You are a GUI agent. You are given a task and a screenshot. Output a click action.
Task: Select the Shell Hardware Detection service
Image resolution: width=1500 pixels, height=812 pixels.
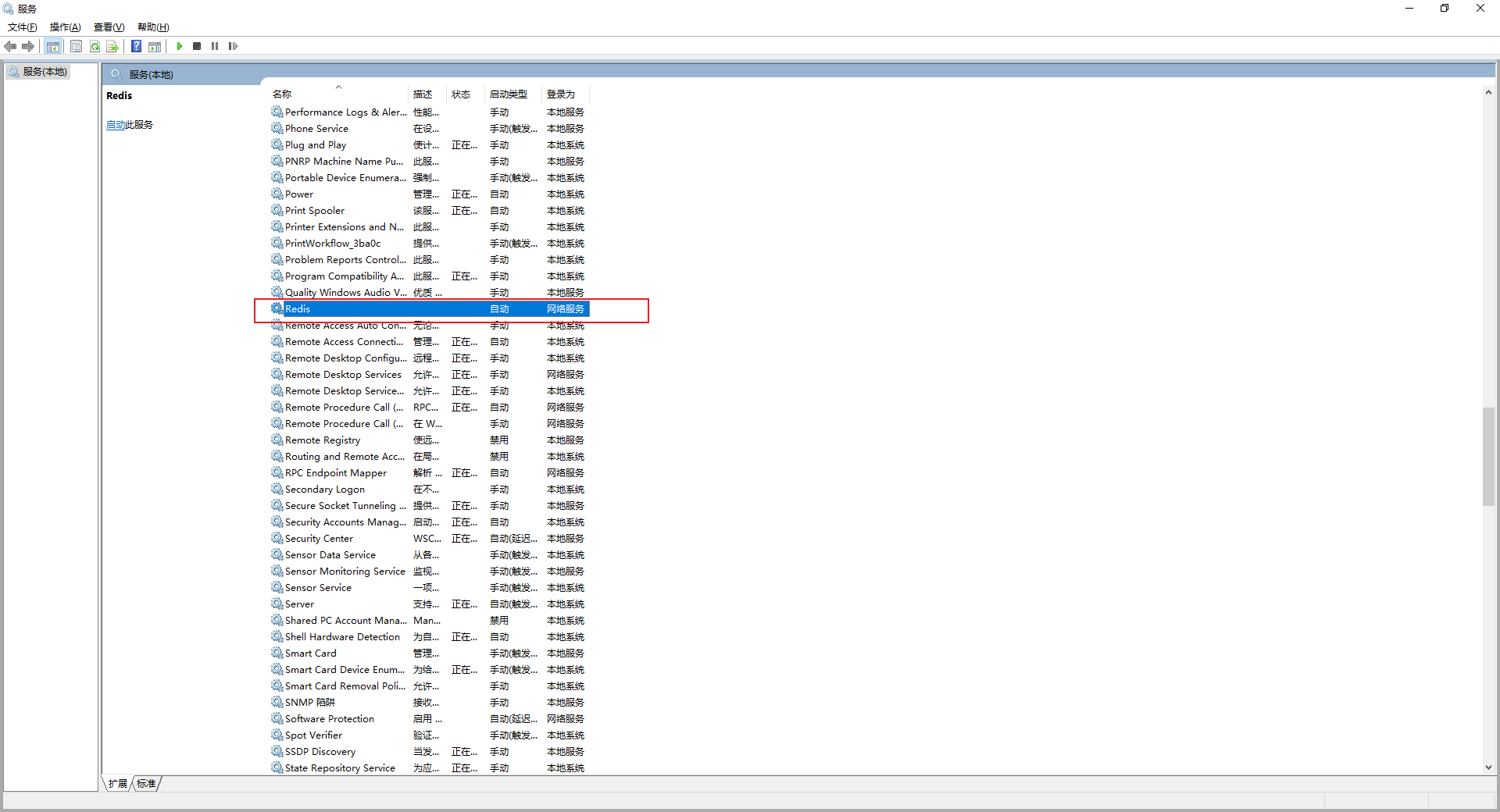tap(430, 637)
